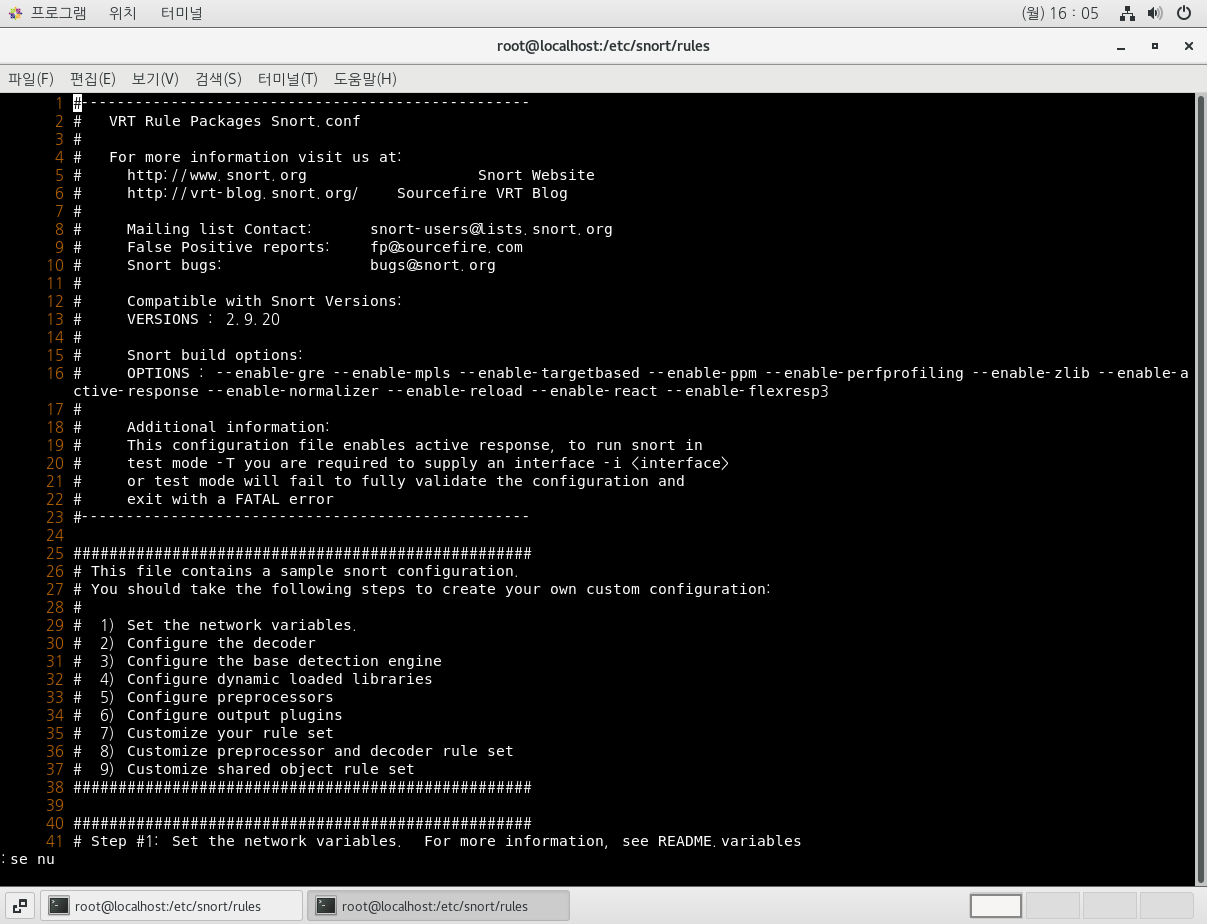
Task: Click the ':se nu' vim command line
Action: point(28,859)
